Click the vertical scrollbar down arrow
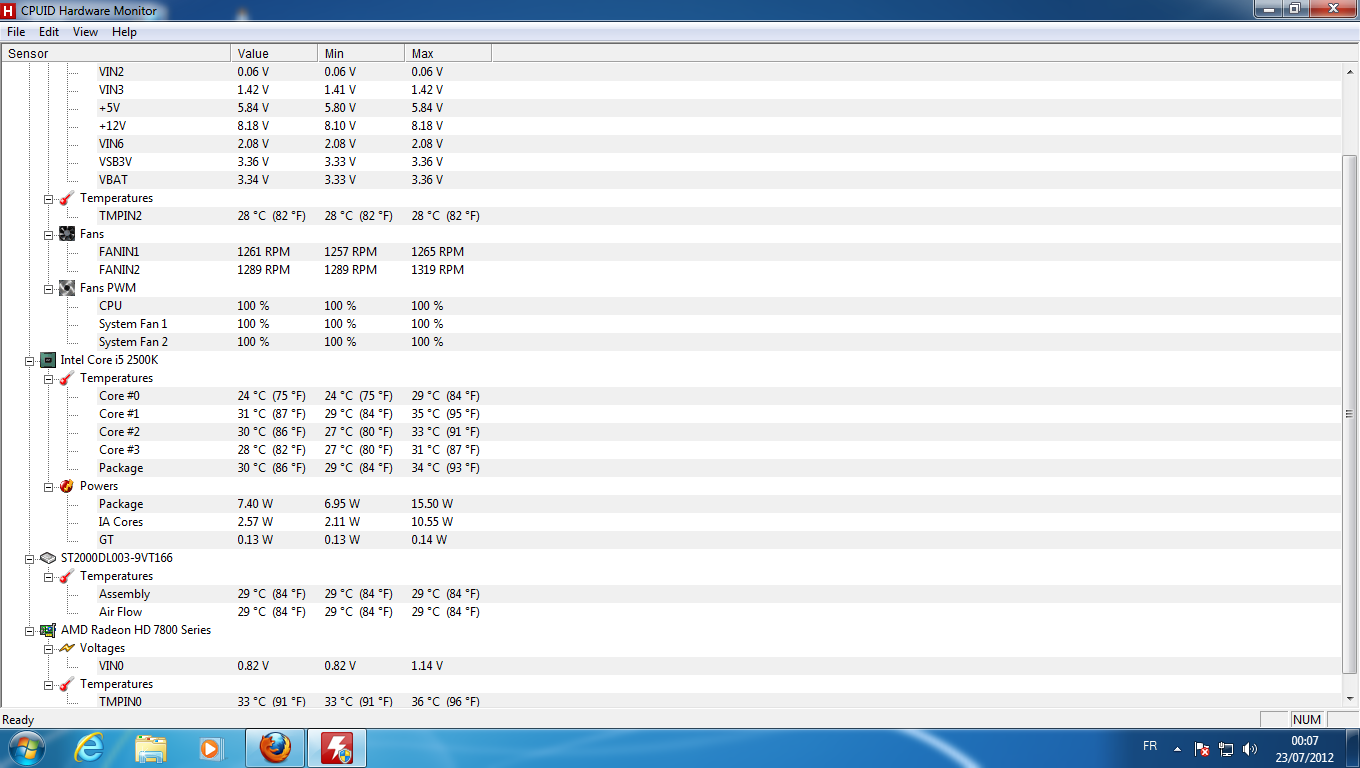 tap(1350, 697)
